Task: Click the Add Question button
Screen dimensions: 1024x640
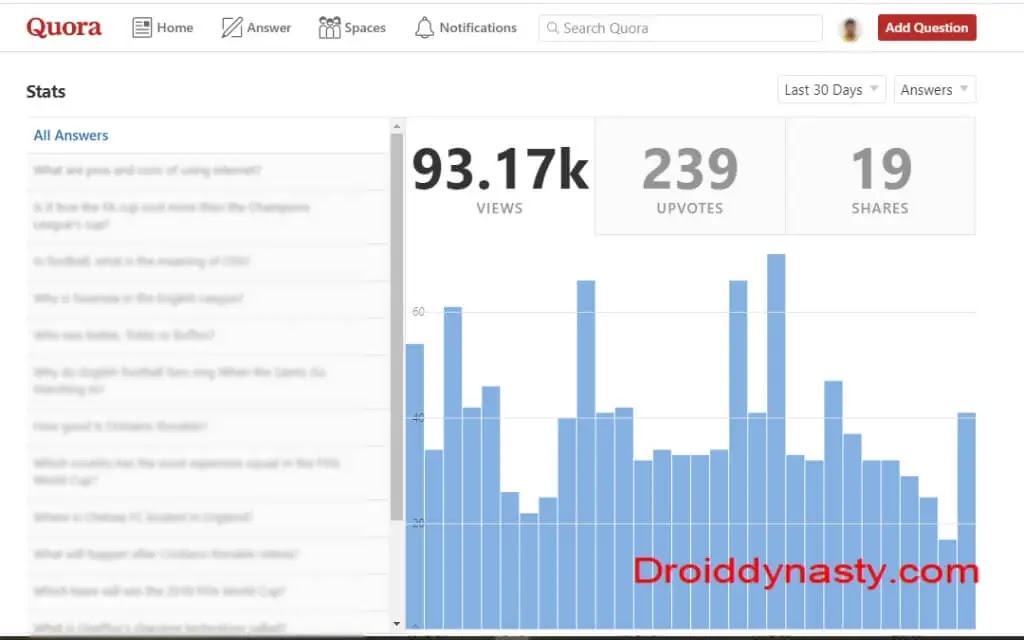Action: pos(927,27)
